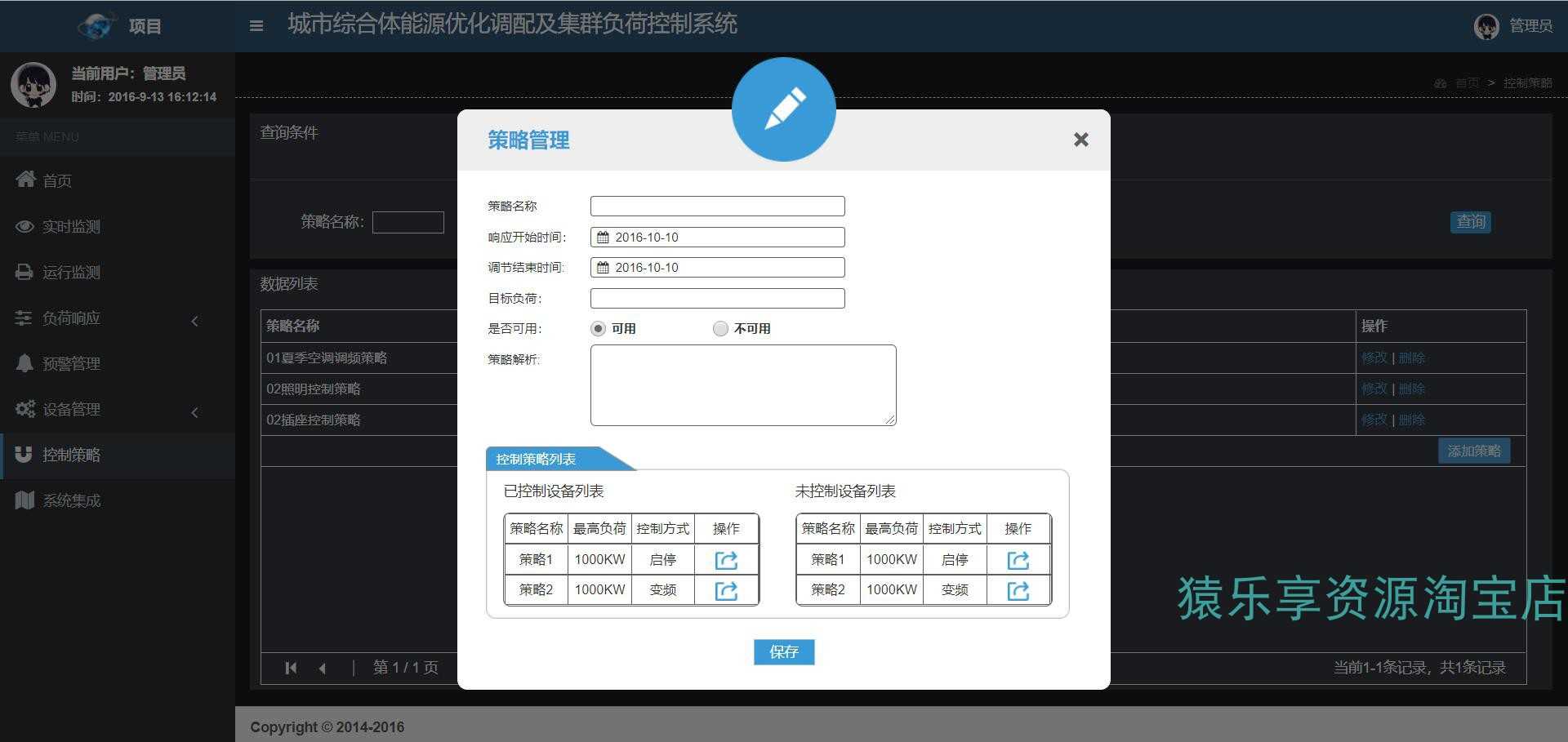Click the map icon beside 系统集成
The height and width of the screenshot is (742, 1568).
point(24,500)
